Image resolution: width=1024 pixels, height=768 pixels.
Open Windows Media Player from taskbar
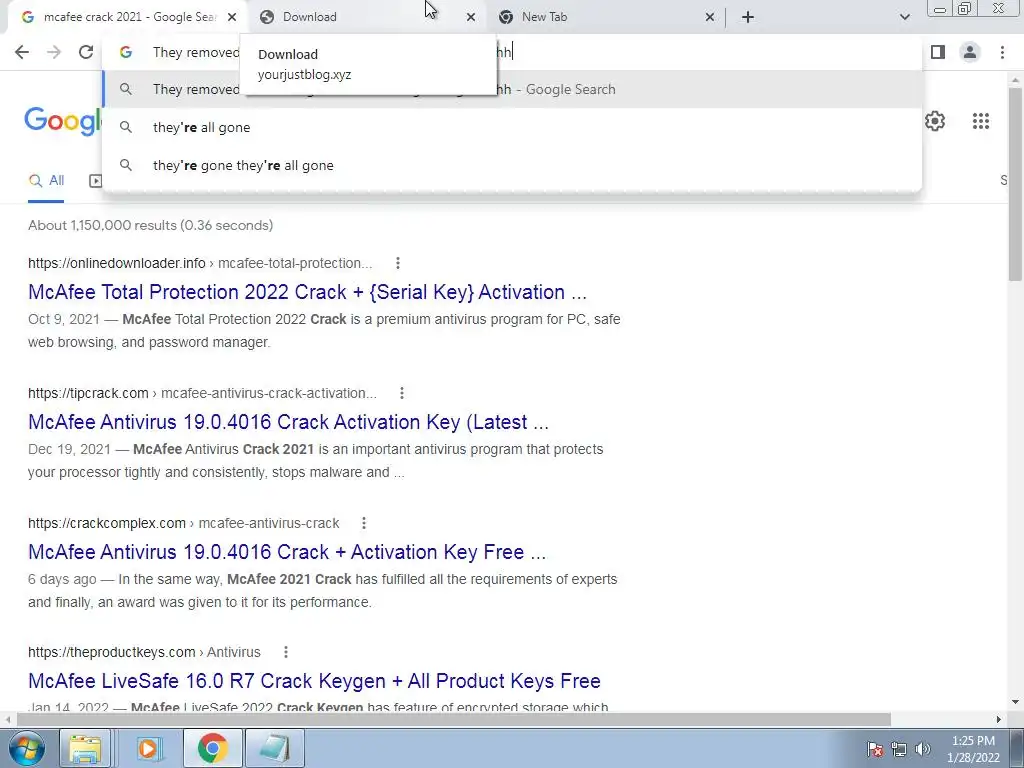(x=148, y=748)
